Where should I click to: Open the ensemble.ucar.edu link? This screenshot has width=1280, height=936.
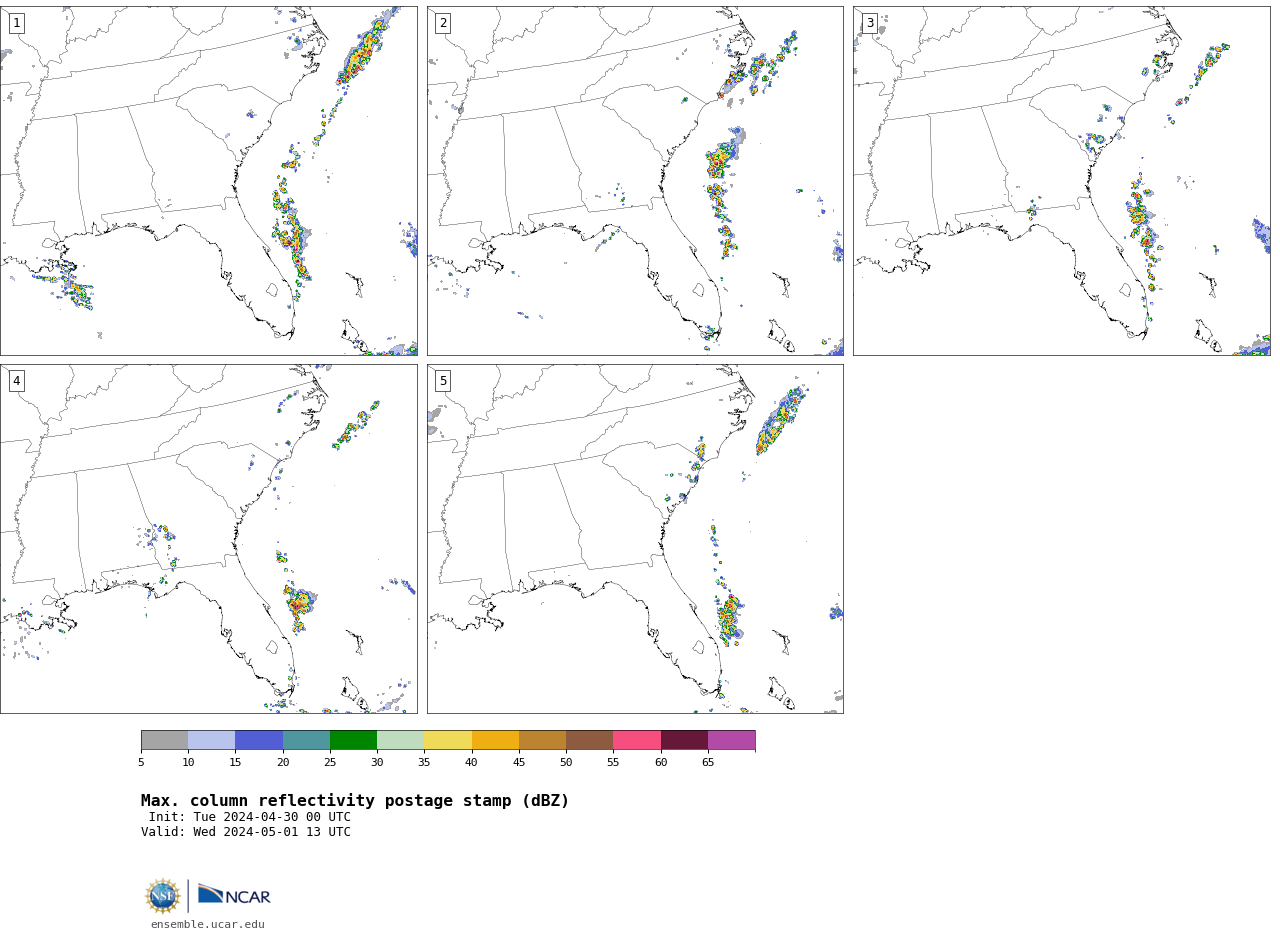coord(208,925)
